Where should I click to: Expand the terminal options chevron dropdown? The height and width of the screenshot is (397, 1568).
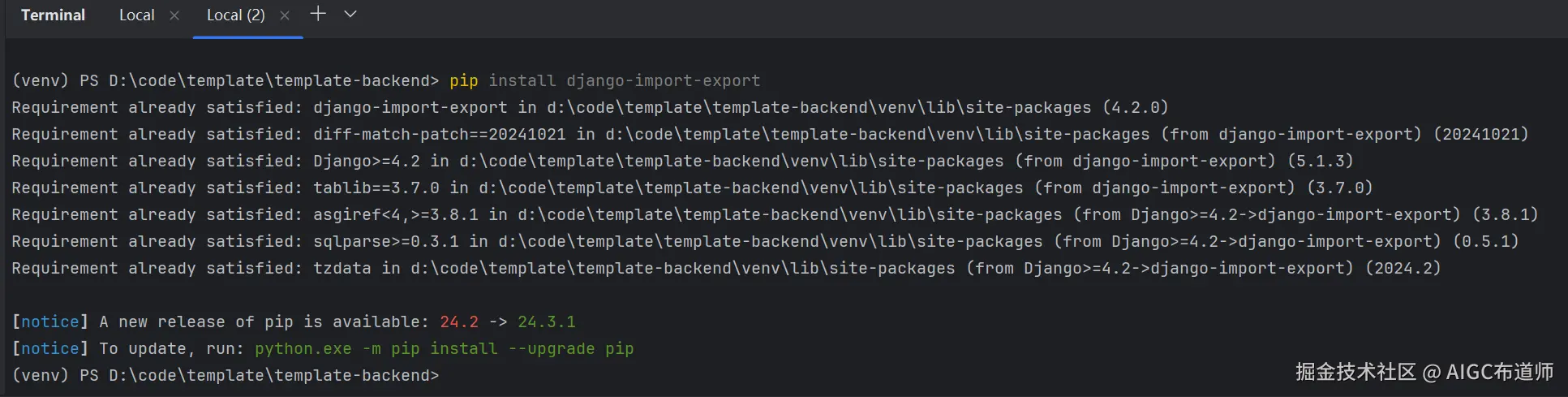(x=350, y=14)
